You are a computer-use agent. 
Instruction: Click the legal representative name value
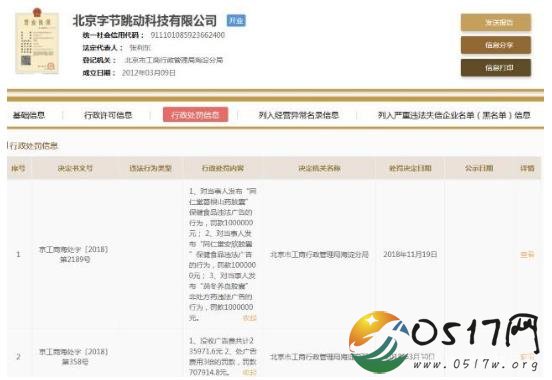(140, 48)
